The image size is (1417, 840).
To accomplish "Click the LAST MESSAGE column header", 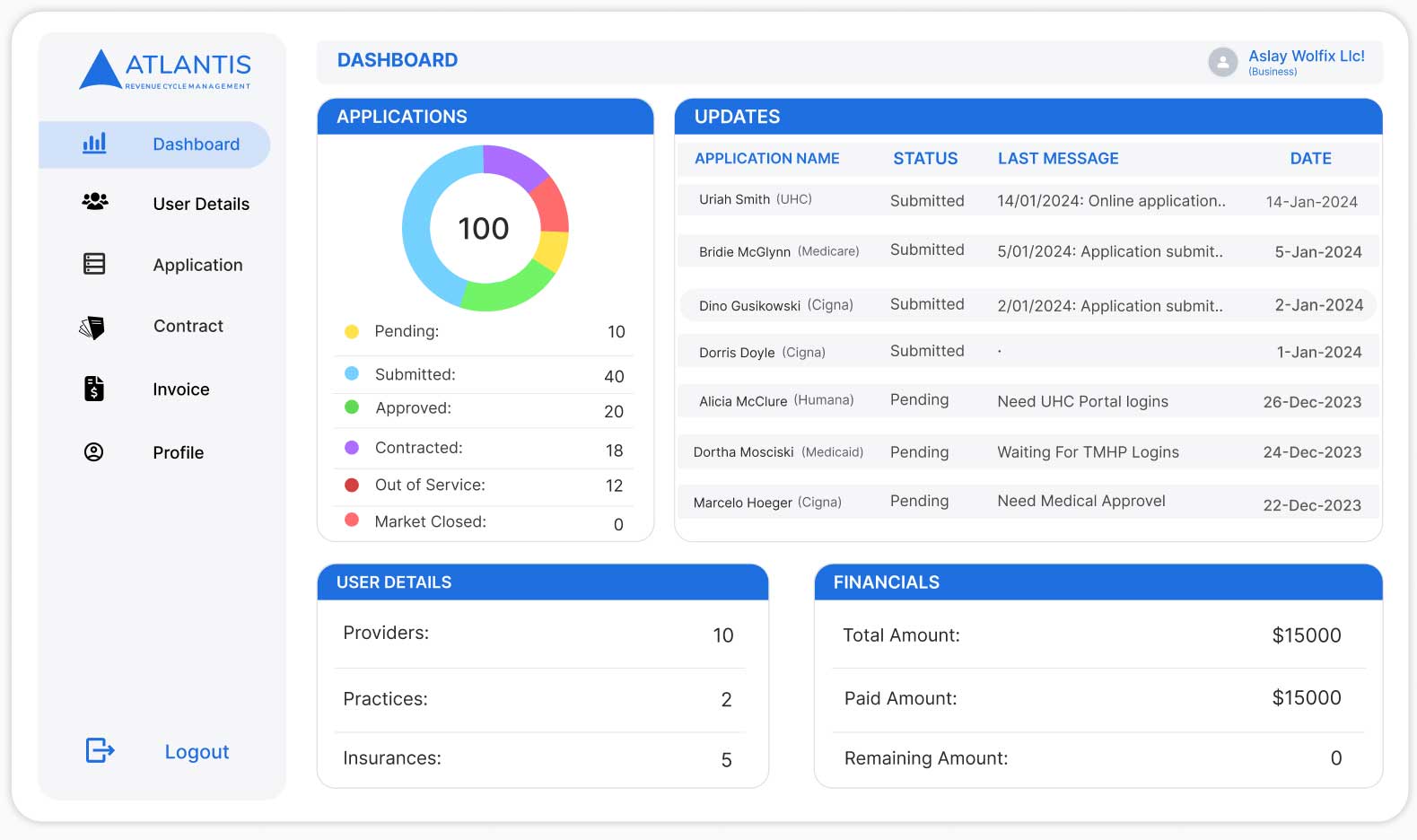I will 1058,159.
